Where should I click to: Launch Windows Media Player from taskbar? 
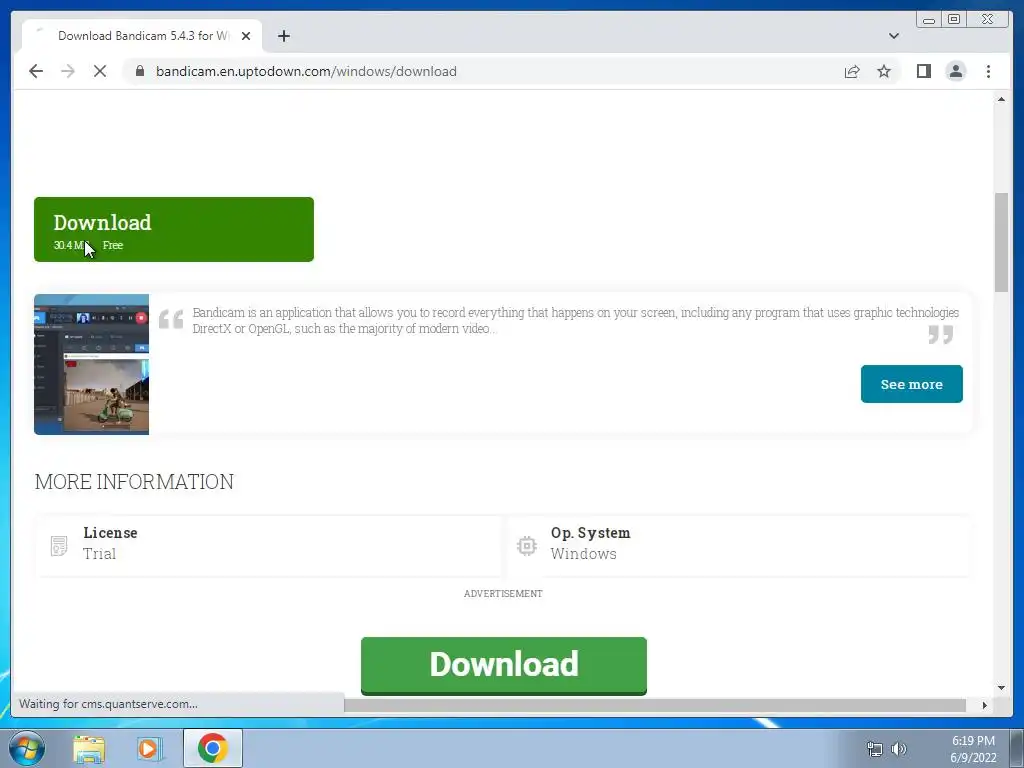click(150, 749)
